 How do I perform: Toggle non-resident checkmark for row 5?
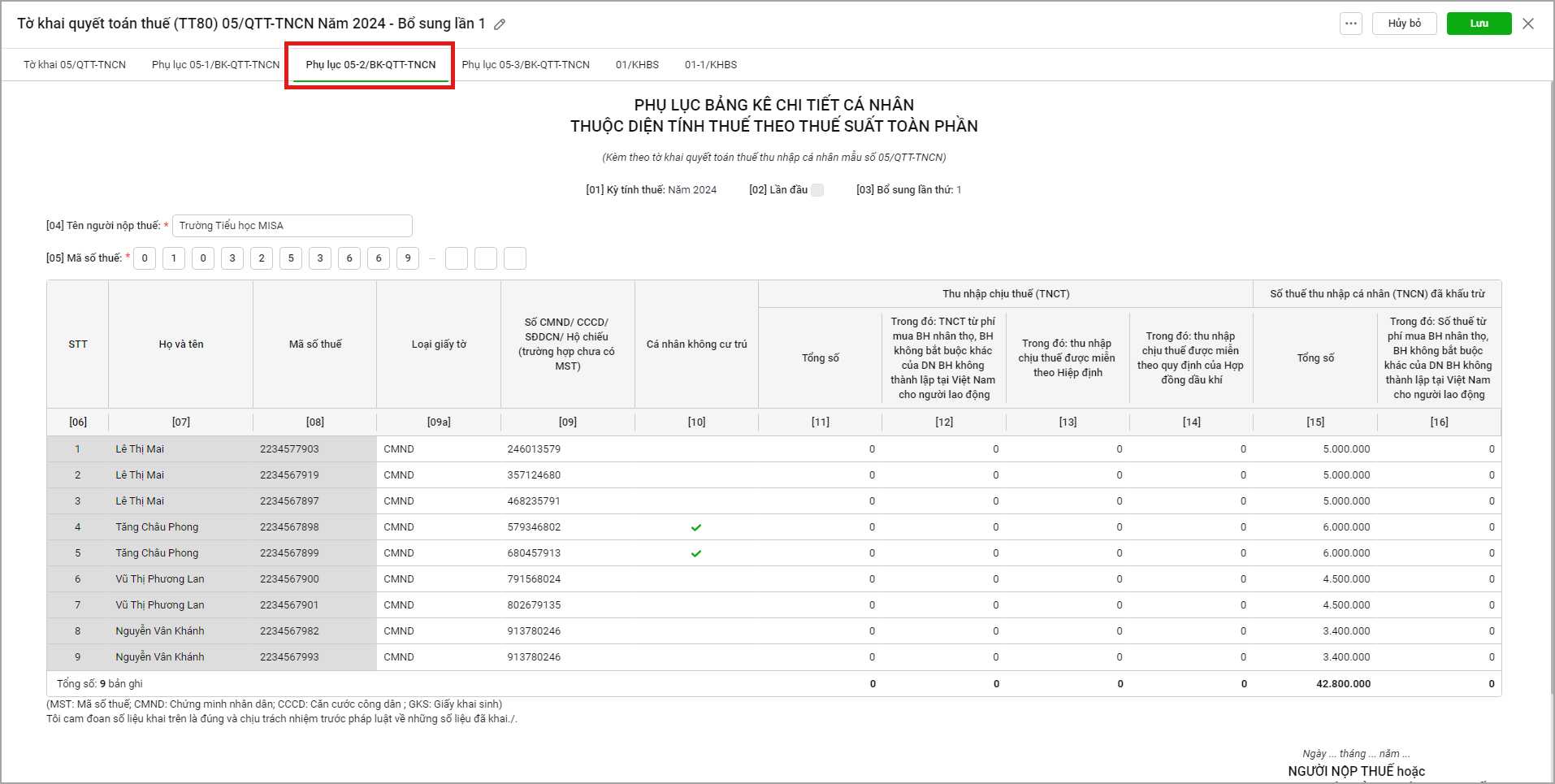[696, 553]
